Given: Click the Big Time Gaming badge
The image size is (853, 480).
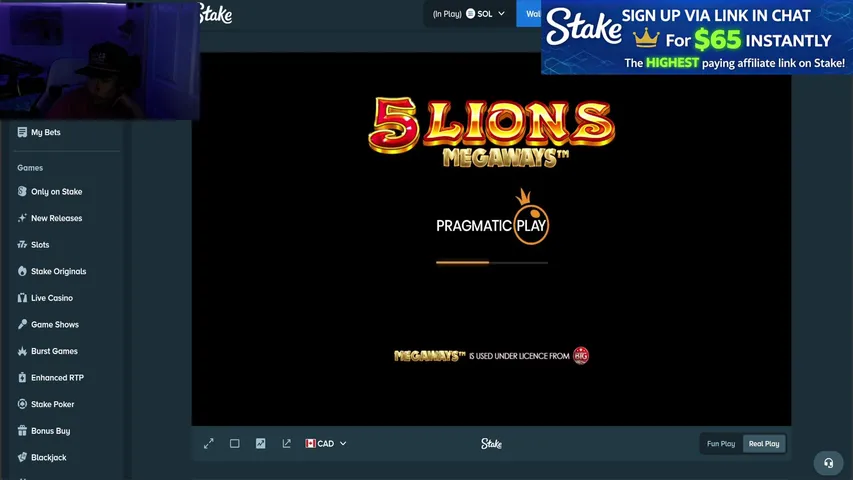Looking at the screenshot, I should (581, 355).
